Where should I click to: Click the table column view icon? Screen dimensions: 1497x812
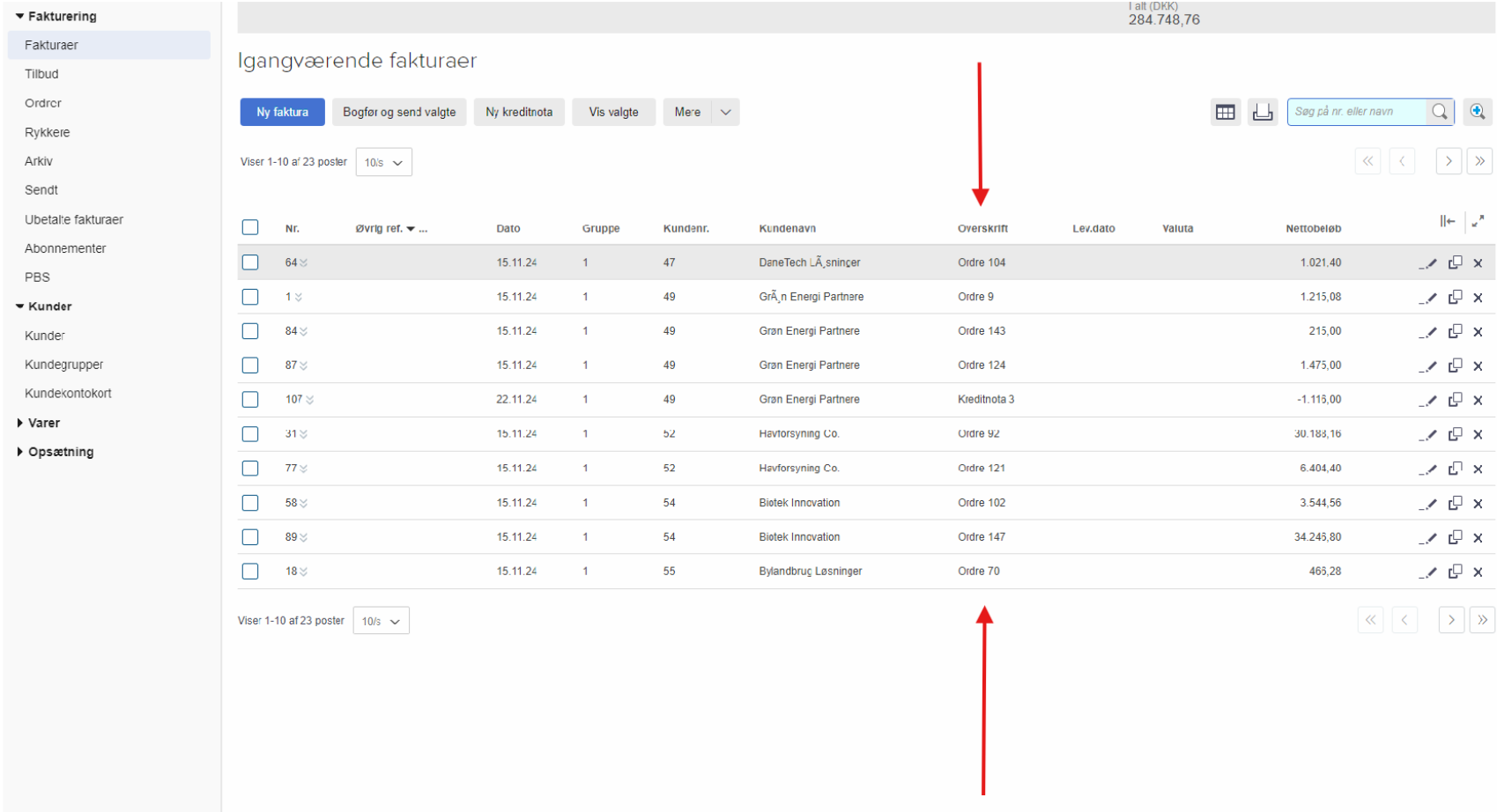coord(1225,112)
